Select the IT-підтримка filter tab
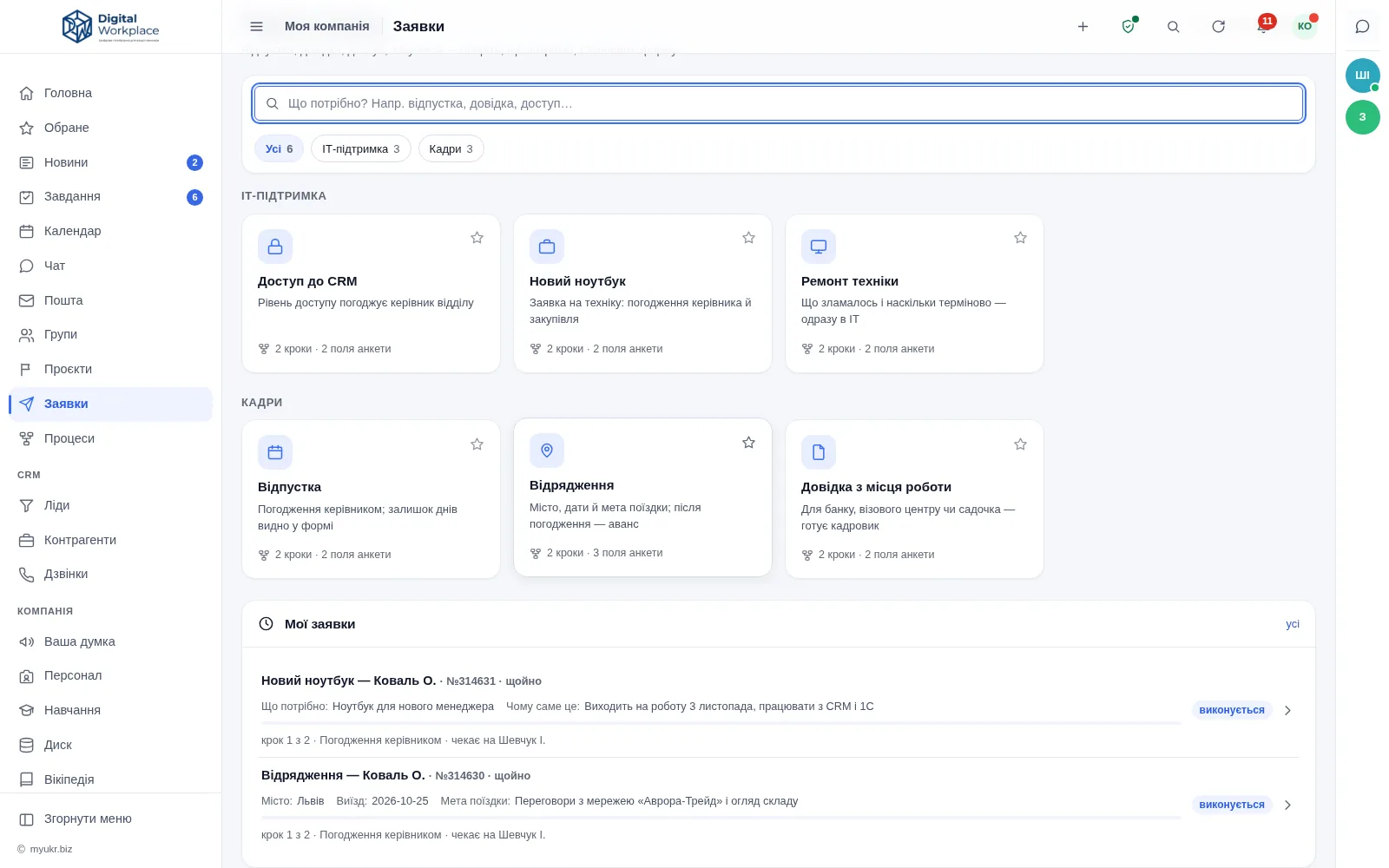The height and width of the screenshot is (868, 1389). pos(360,148)
